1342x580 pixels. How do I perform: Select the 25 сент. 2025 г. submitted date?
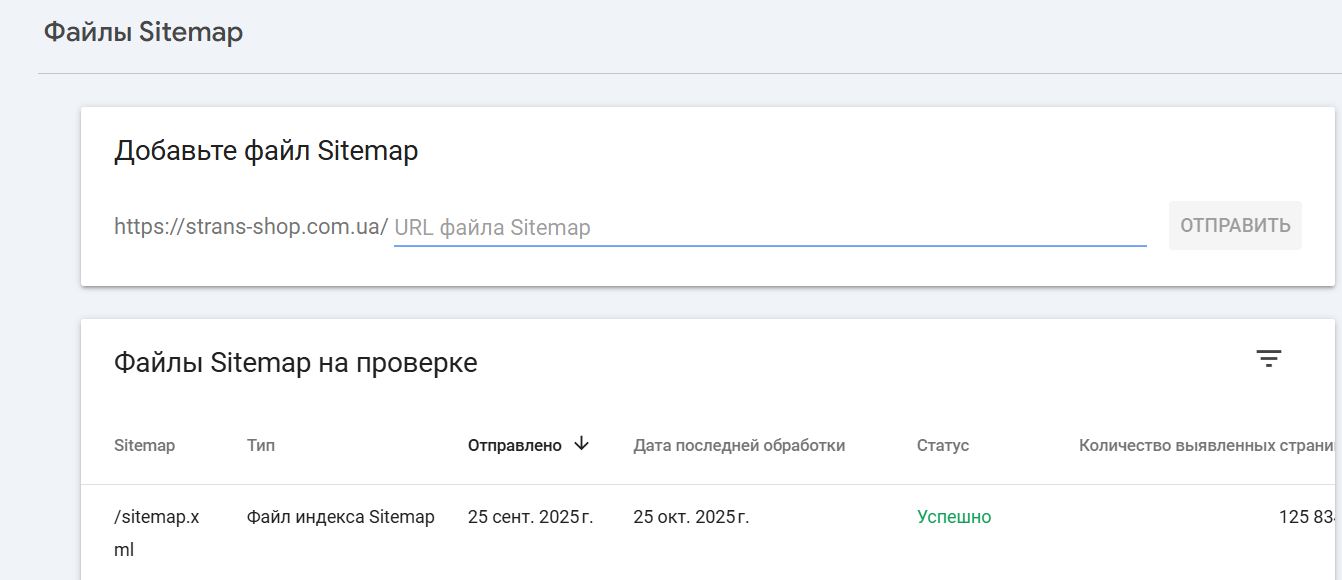pyautogui.click(x=530, y=517)
